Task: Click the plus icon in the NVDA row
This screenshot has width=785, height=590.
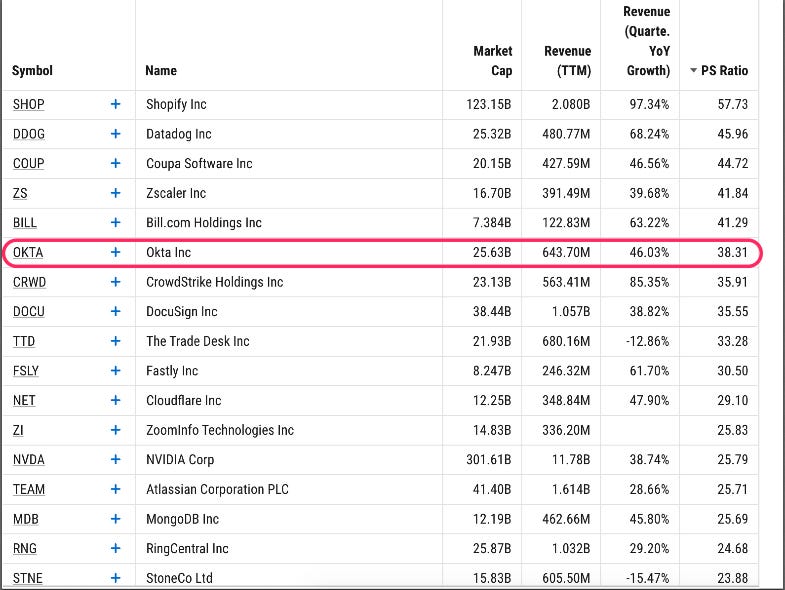Action: (x=116, y=459)
